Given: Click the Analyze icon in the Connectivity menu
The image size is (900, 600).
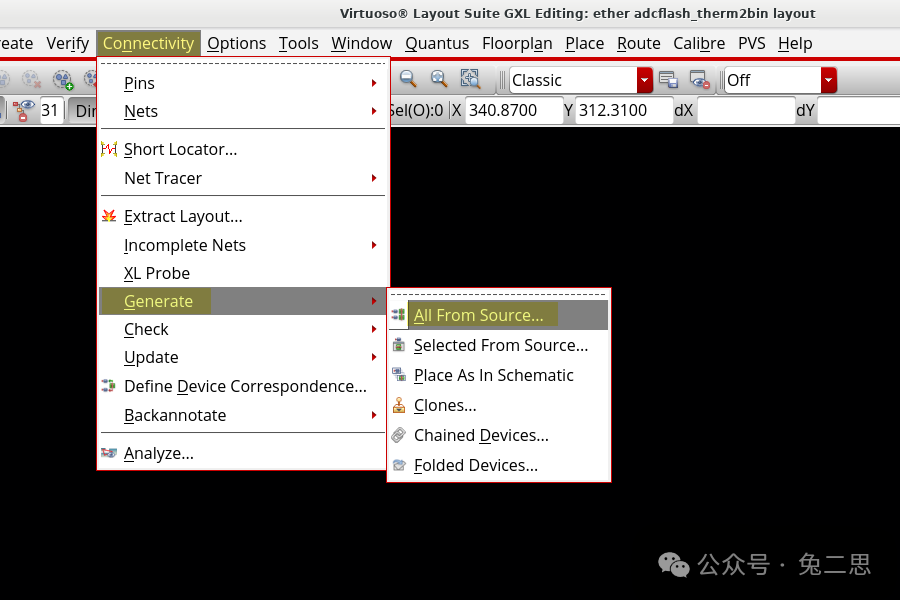Looking at the screenshot, I should (x=108, y=453).
